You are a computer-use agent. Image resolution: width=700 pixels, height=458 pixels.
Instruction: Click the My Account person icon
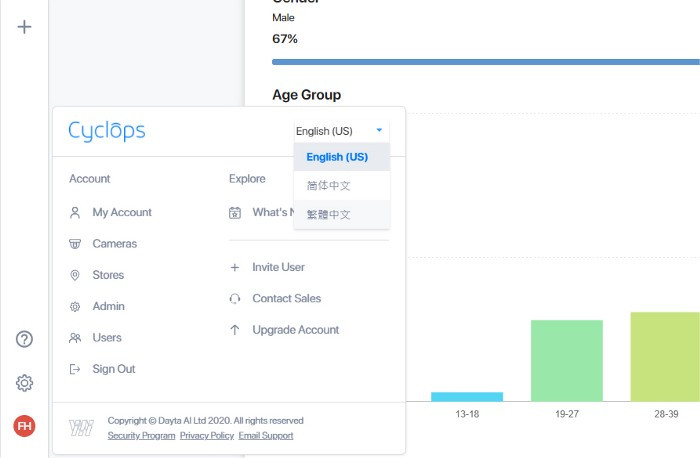[75, 212]
